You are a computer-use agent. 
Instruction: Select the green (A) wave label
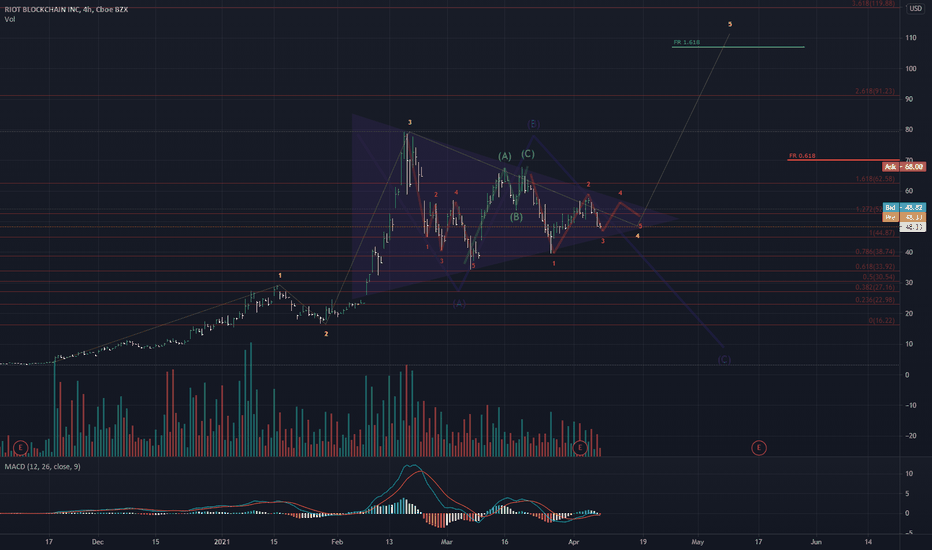(505, 156)
